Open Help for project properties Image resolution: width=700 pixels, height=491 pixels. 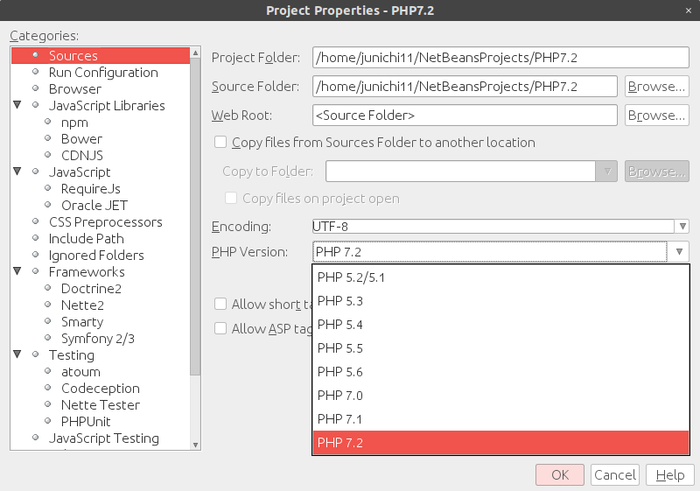pyautogui.click(x=670, y=475)
